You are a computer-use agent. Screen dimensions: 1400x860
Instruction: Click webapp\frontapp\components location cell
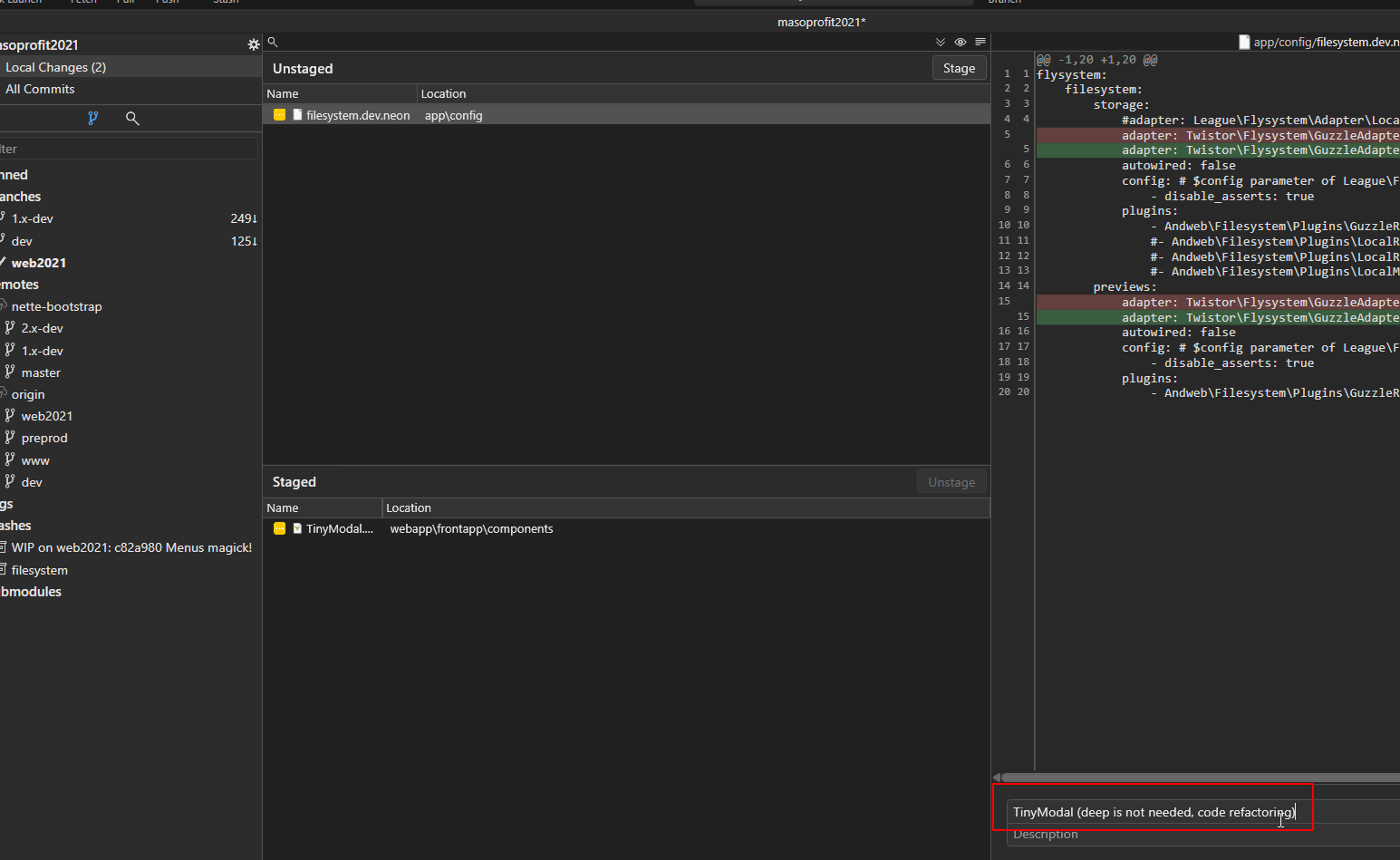[x=471, y=528]
